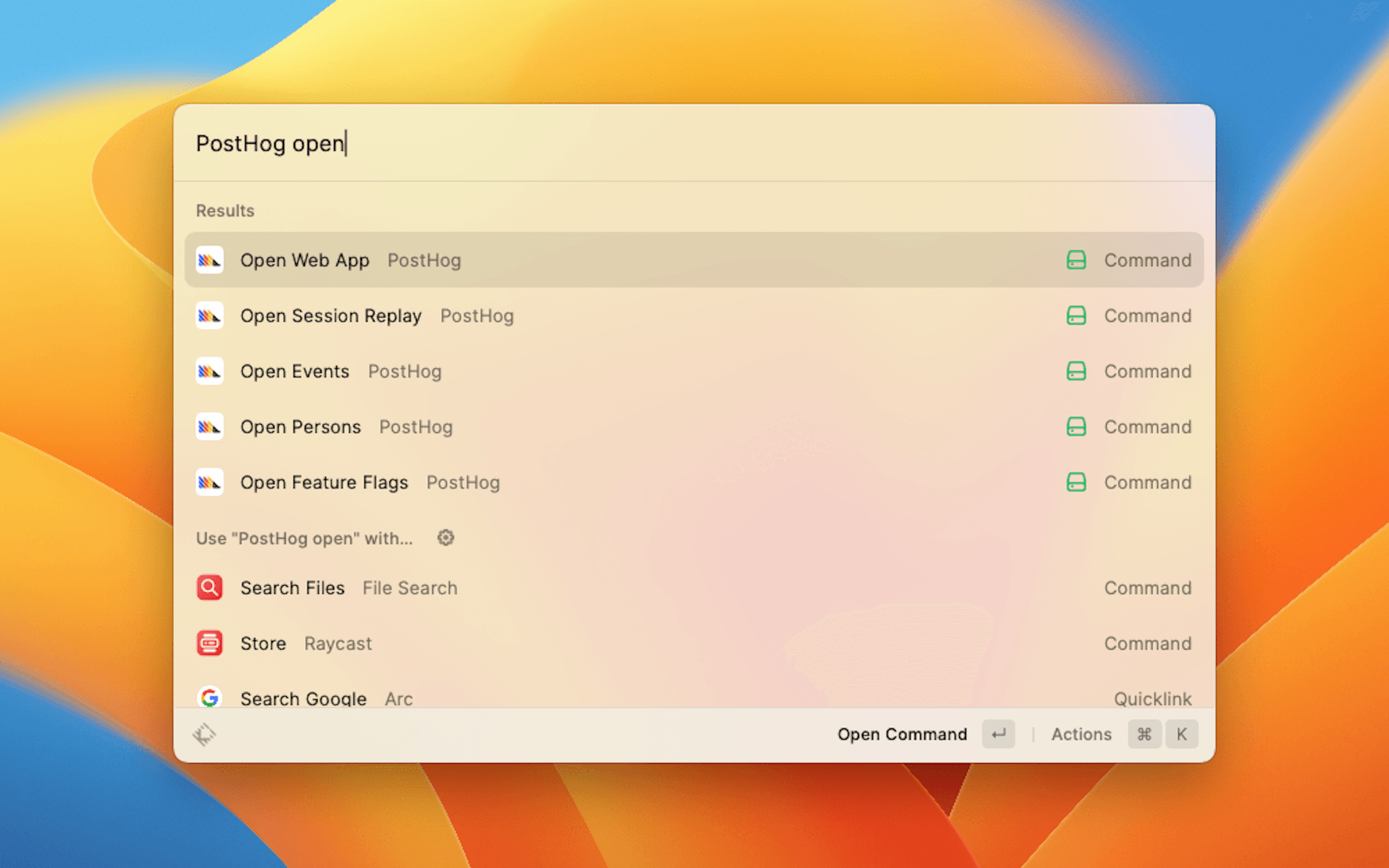
Task: Click the red Search Files magnifier icon
Action: tap(209, 587)
